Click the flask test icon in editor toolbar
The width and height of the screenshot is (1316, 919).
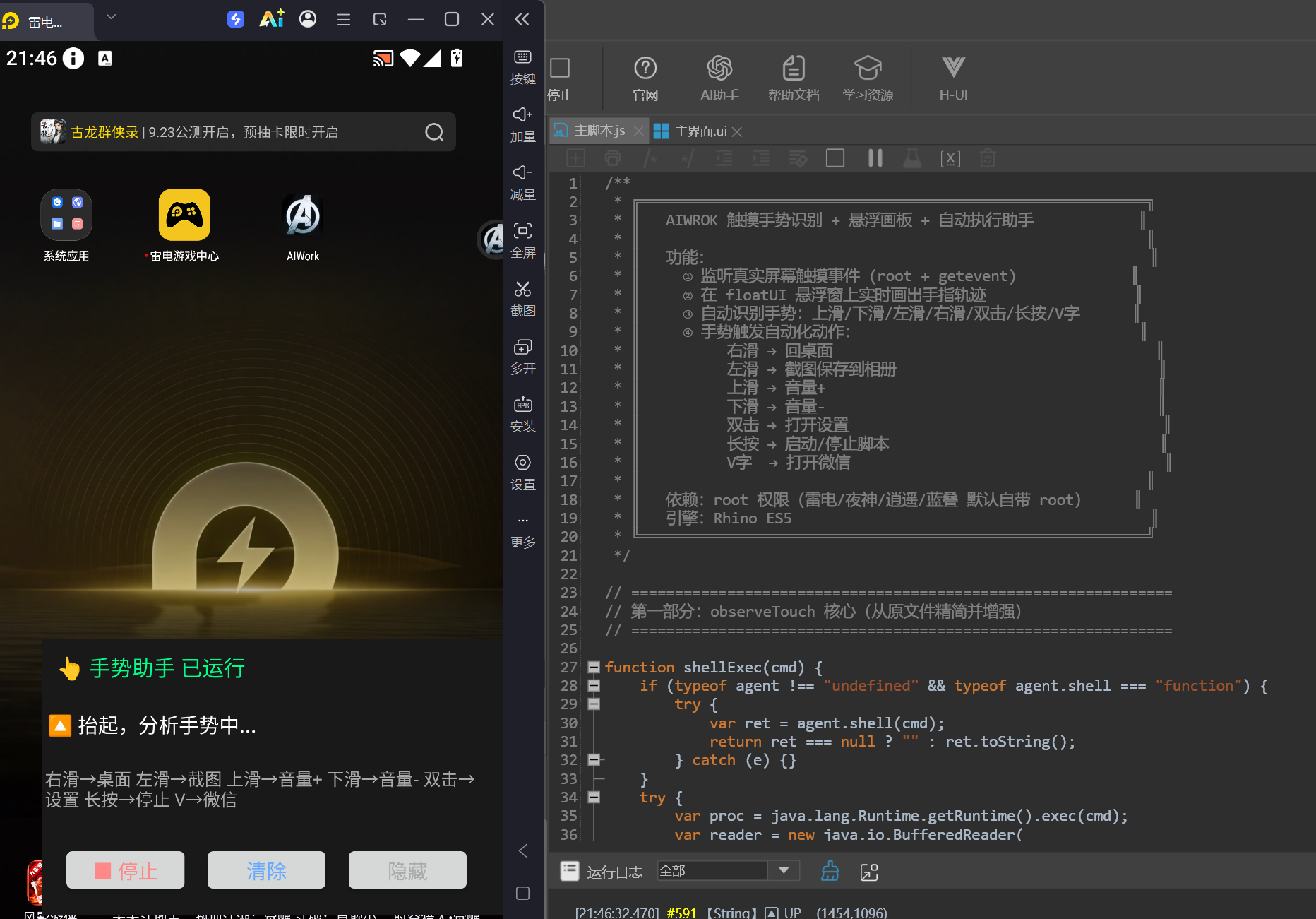click(912, 158)
